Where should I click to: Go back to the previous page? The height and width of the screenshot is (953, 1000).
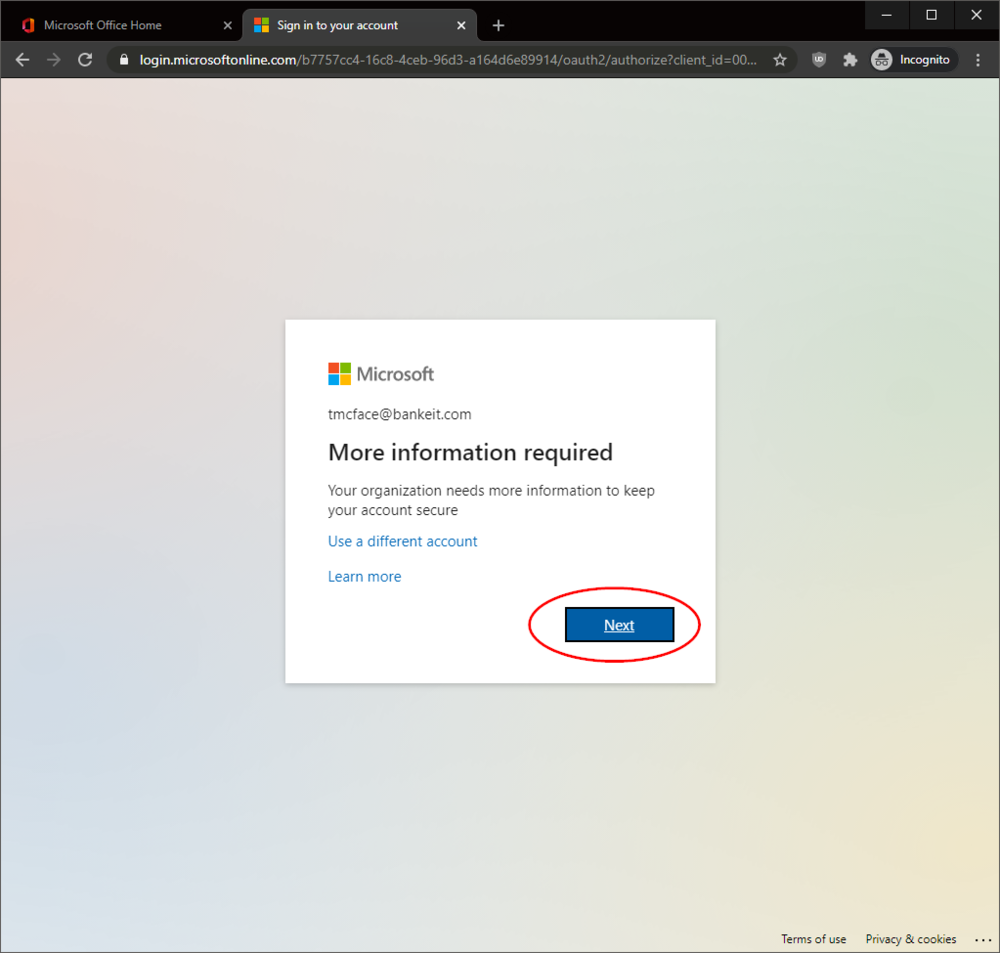22,60
